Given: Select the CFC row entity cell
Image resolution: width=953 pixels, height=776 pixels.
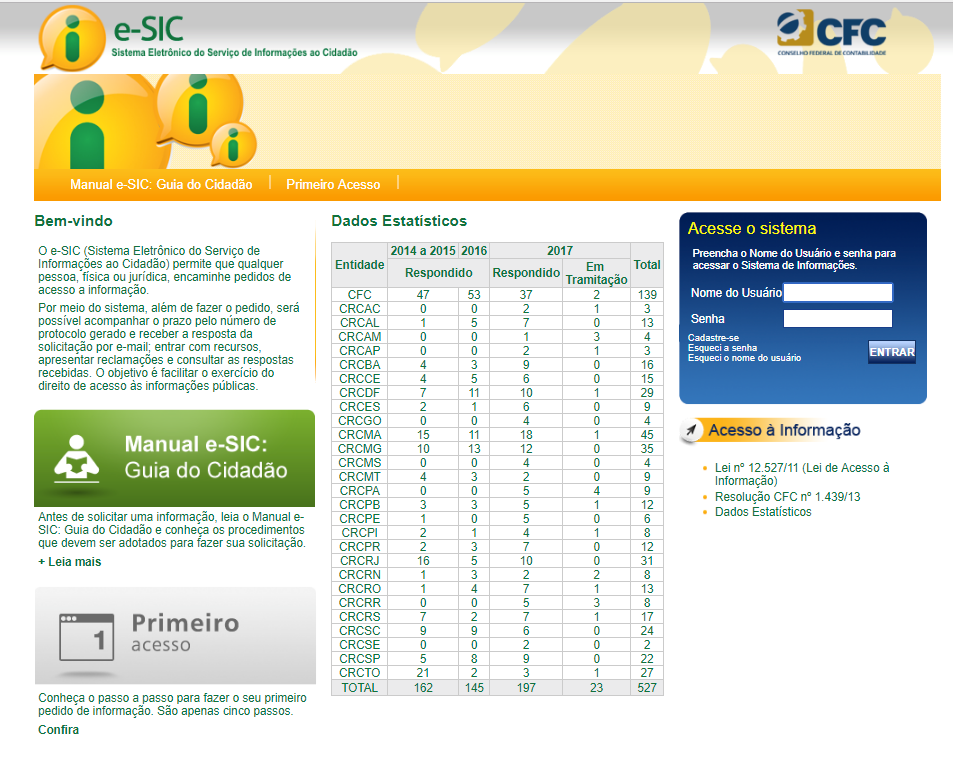Looking at the screenshot, I should [x=360, y=294].
